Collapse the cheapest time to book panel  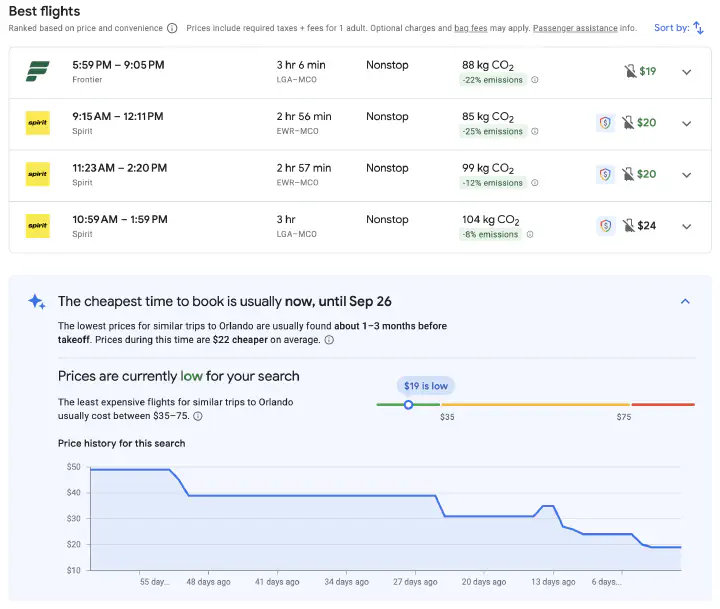[x=685, y=301]
